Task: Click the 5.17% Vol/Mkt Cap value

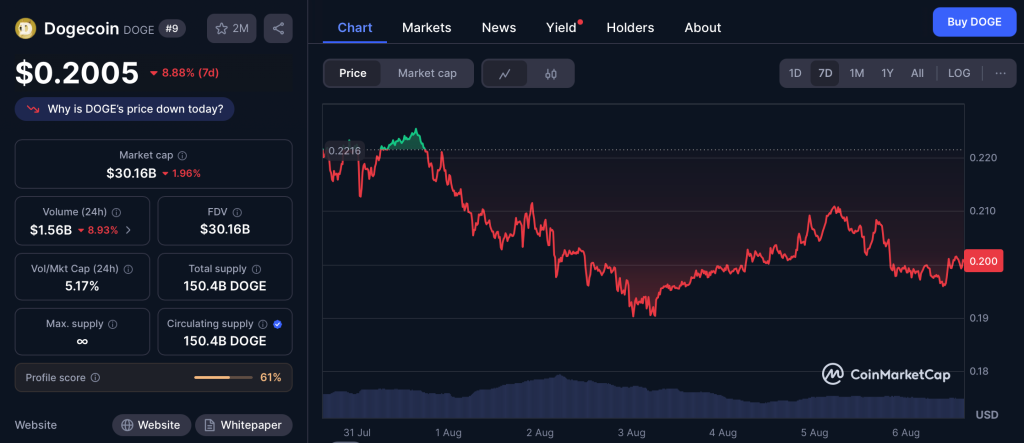Action: (82, 286)
